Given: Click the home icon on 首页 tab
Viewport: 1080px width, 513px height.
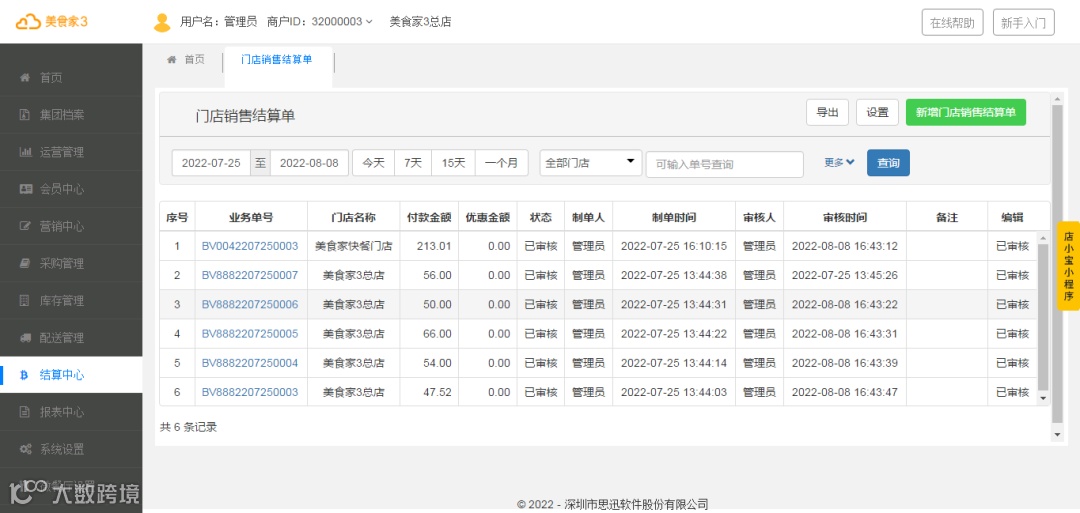Looking at the screenshot, I should [172, 60].
